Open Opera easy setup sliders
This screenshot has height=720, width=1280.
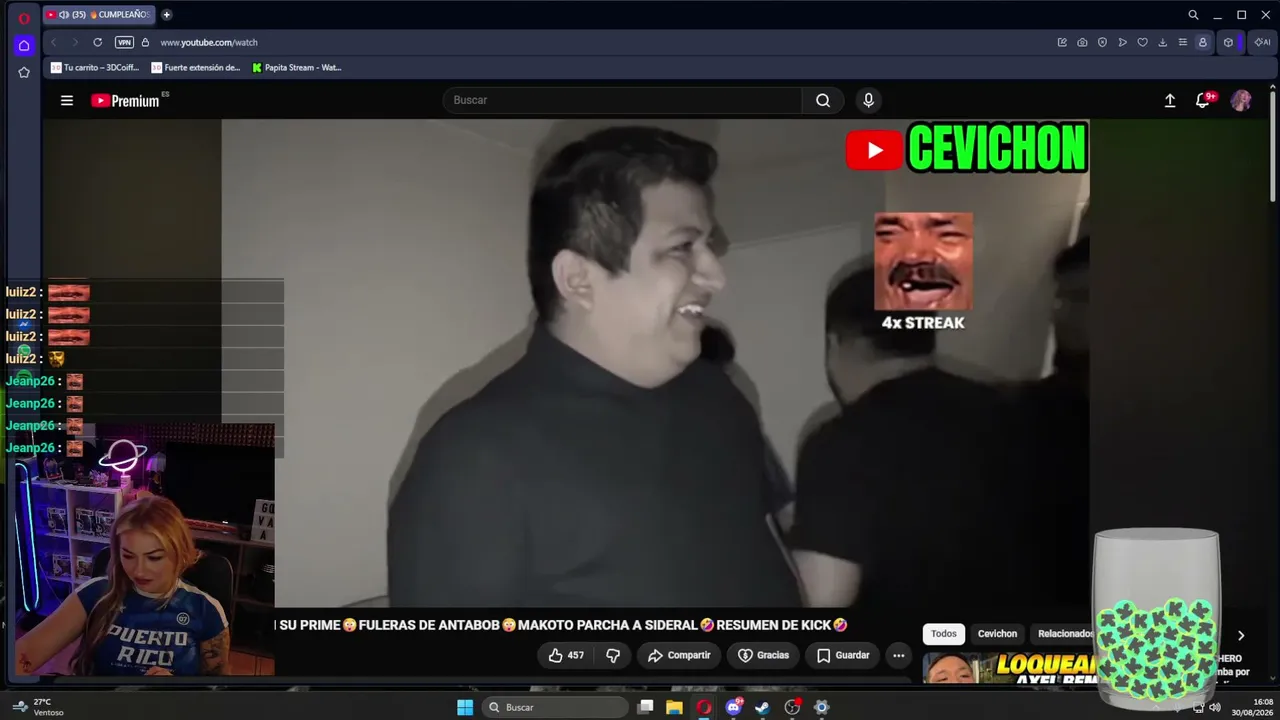point(1182,42)
